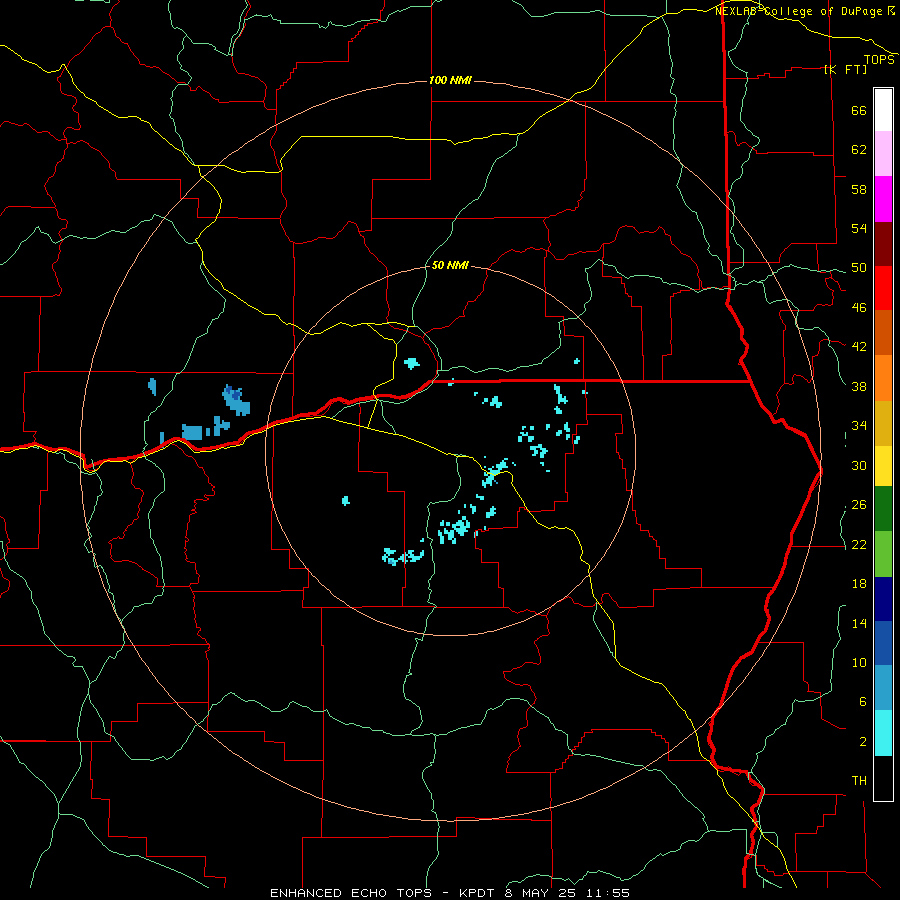Click the "50 NMI" range ring label
Screen dimensions: 900x900
(x=450, y=265)
